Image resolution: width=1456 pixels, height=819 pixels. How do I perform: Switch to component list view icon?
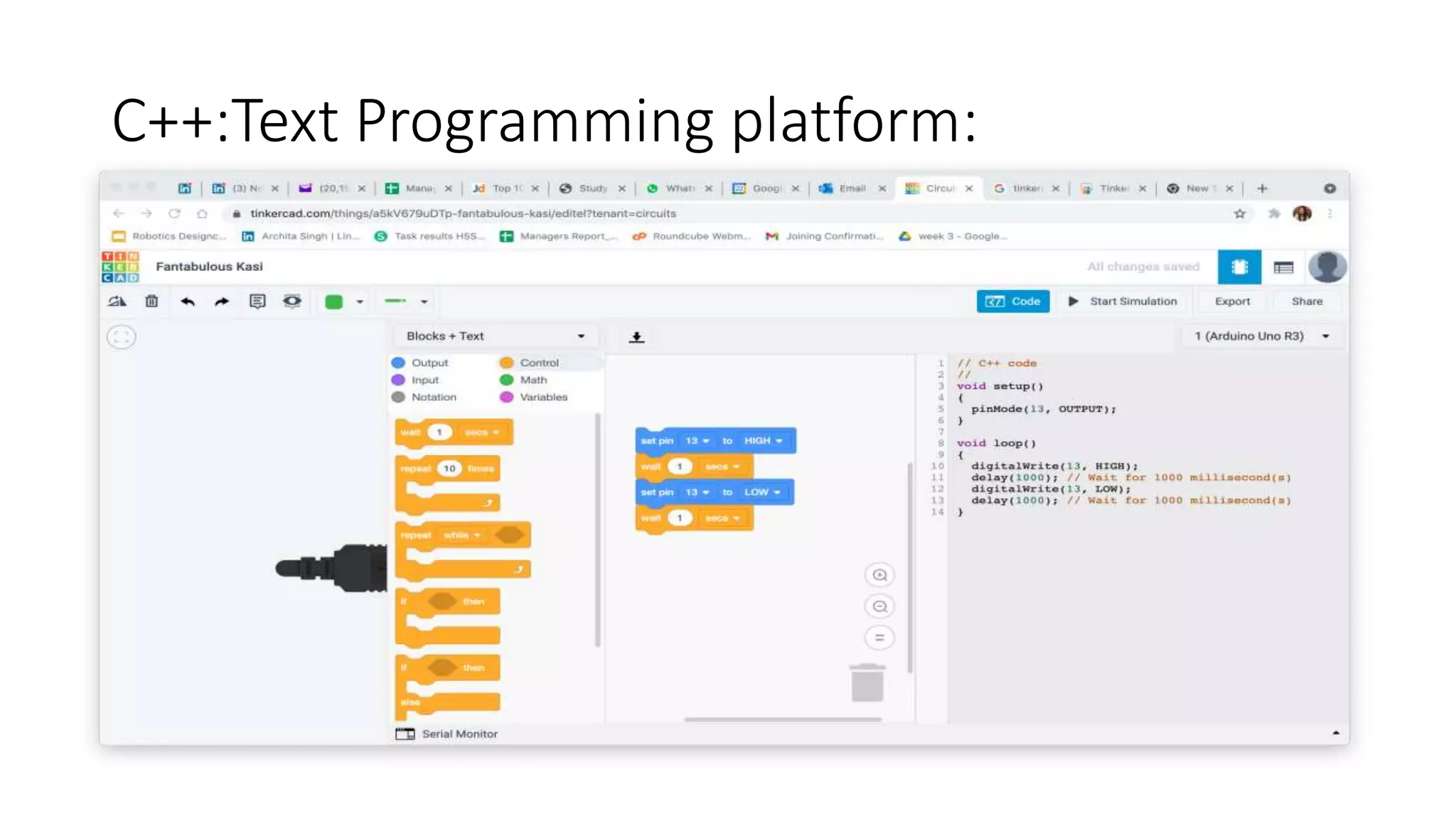[x=1283, y=267]
